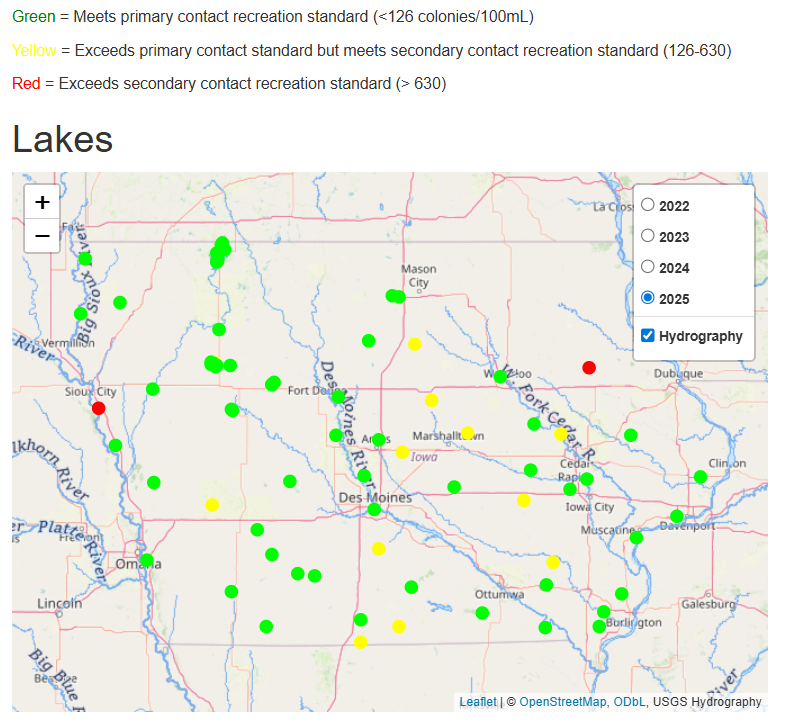793x725 pixels.
Task: Click the yellow marker on Marshalltown label
Action: click(x=467, y=433)
